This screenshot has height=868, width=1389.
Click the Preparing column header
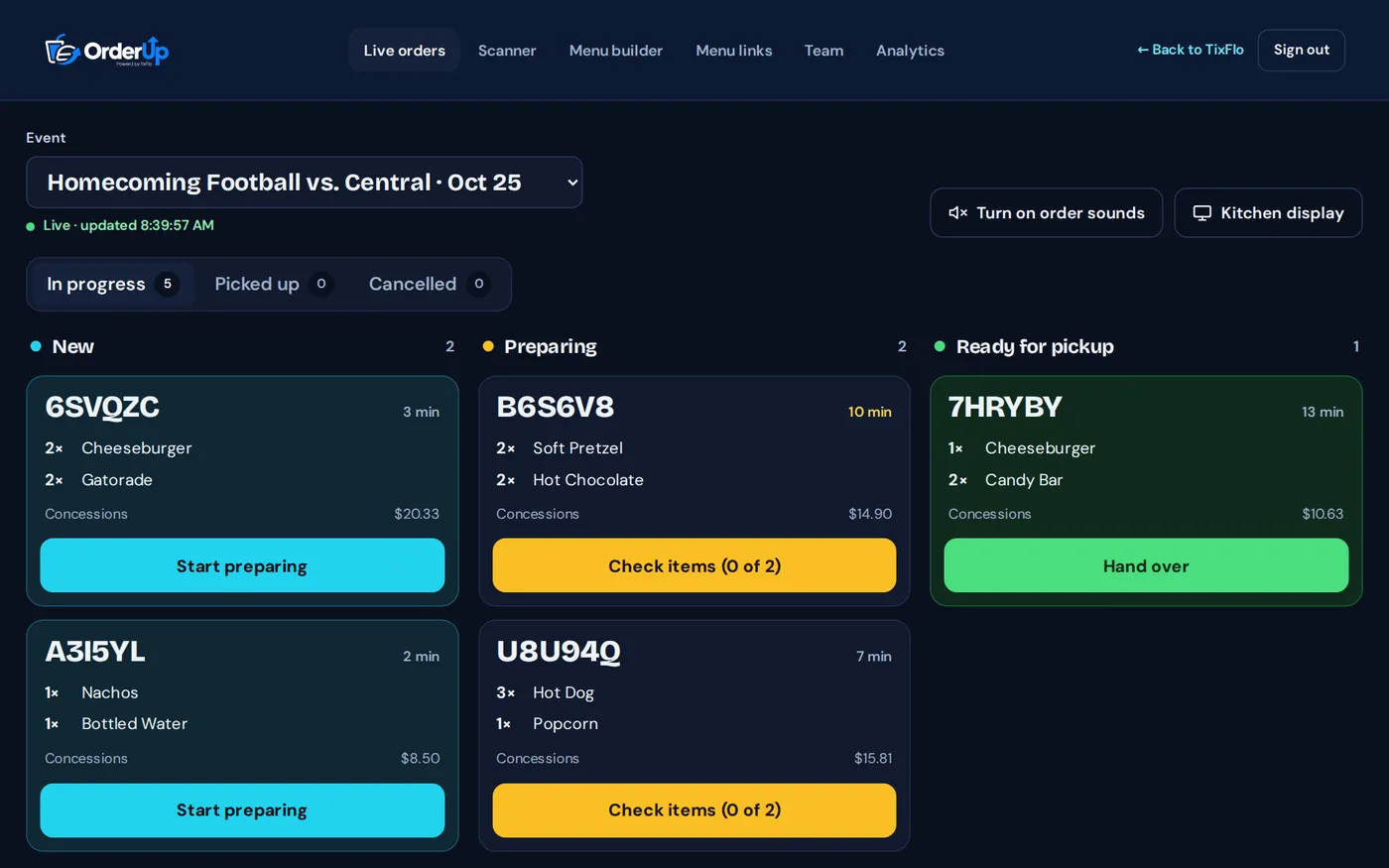pos(551,346)
